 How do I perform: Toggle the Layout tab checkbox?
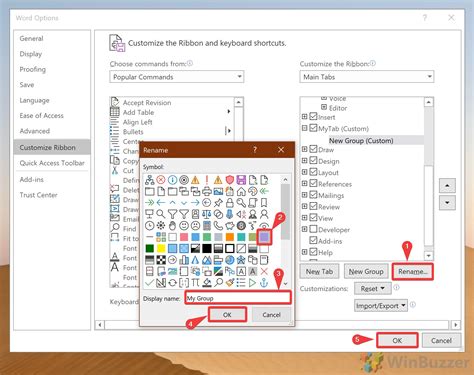[313, 172]
